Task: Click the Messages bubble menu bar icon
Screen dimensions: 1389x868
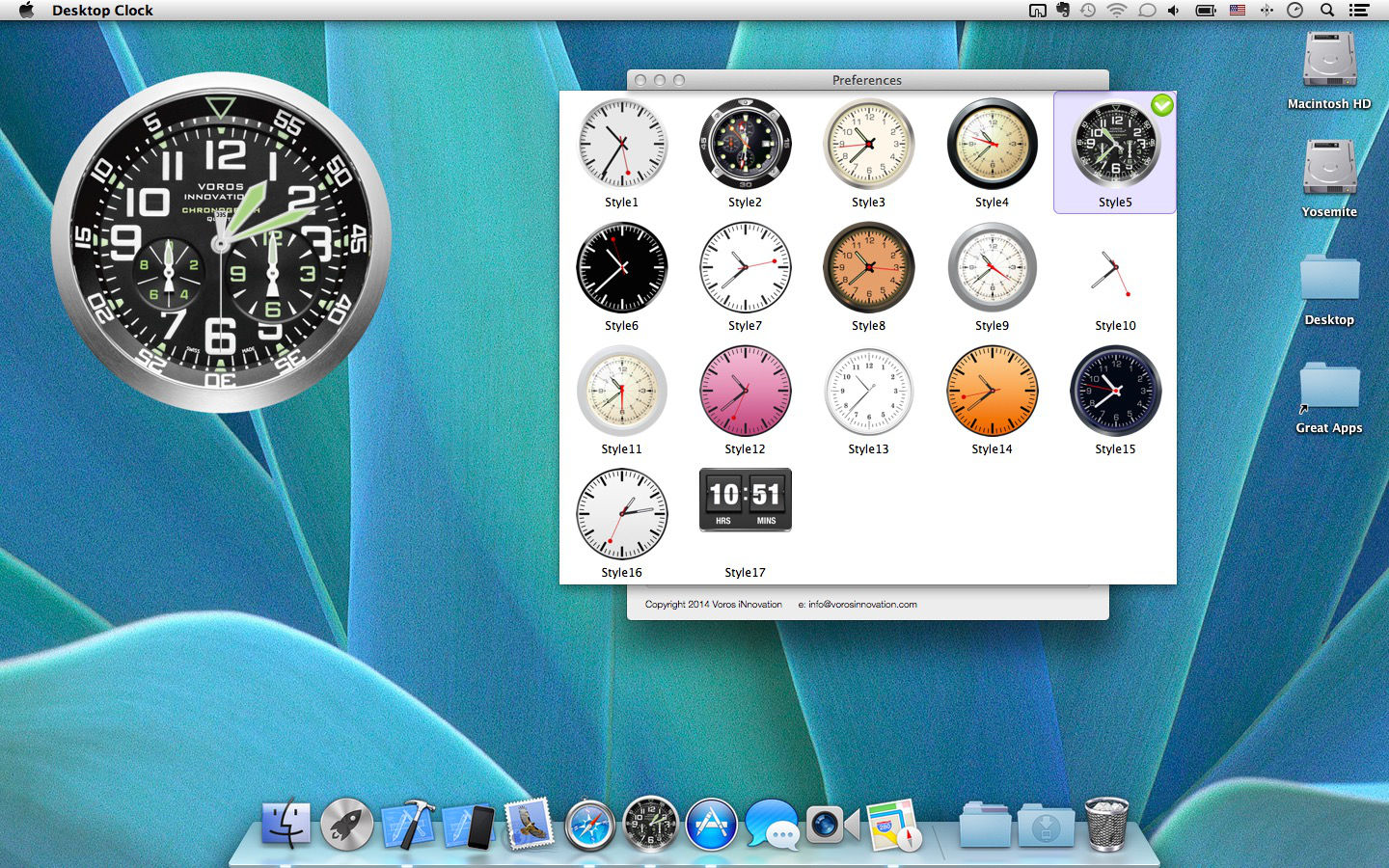Action: 1147,10
